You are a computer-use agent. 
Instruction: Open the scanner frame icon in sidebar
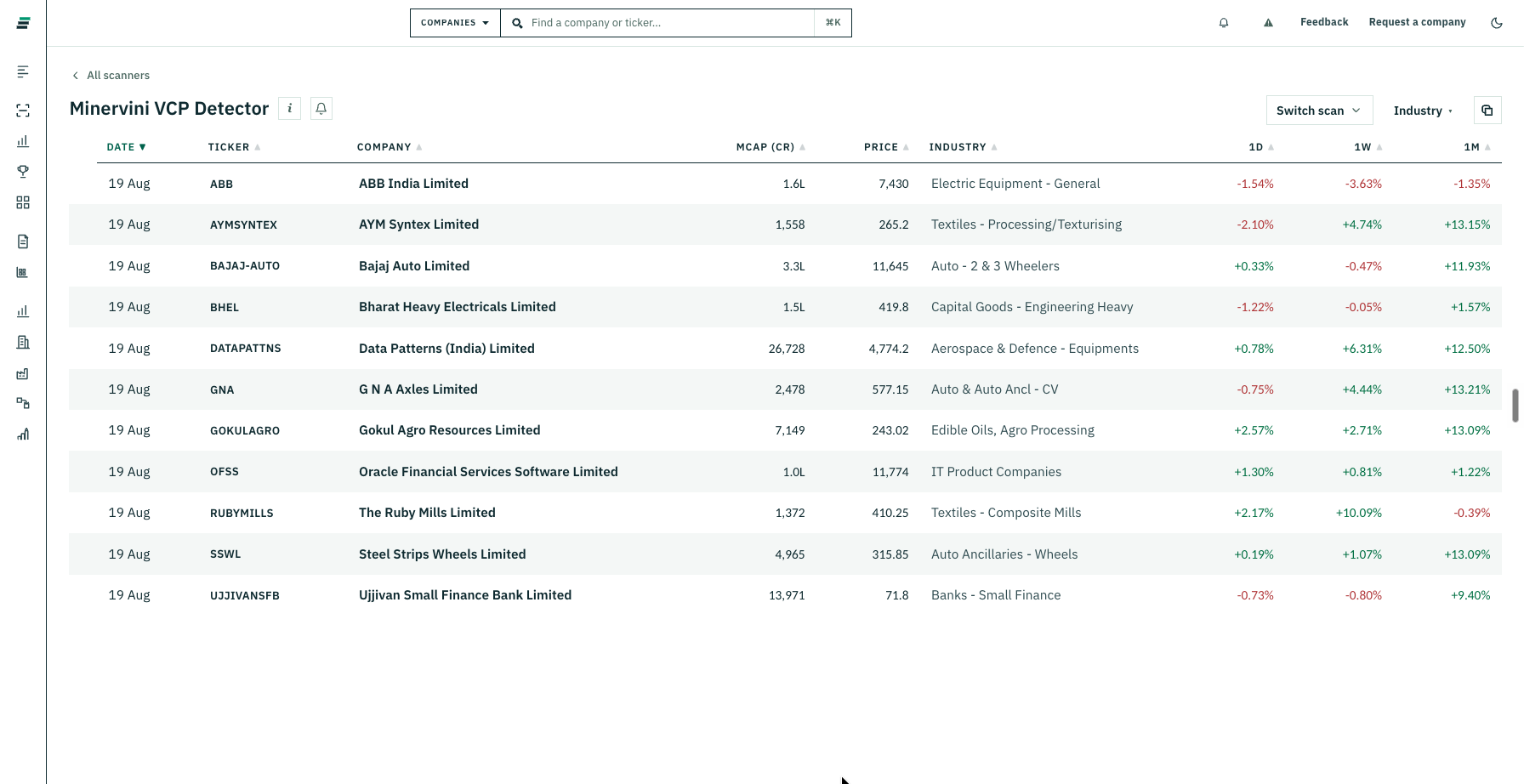point(23,111)
